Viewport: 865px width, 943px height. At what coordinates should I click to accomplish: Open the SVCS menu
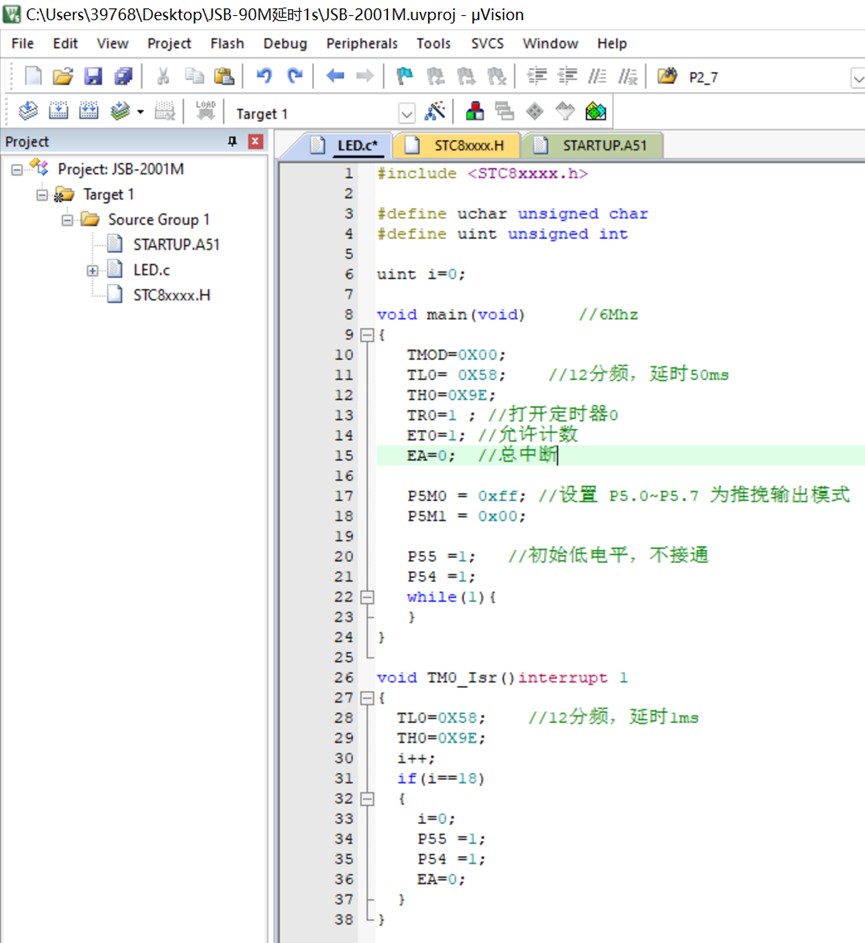(487, 43)
